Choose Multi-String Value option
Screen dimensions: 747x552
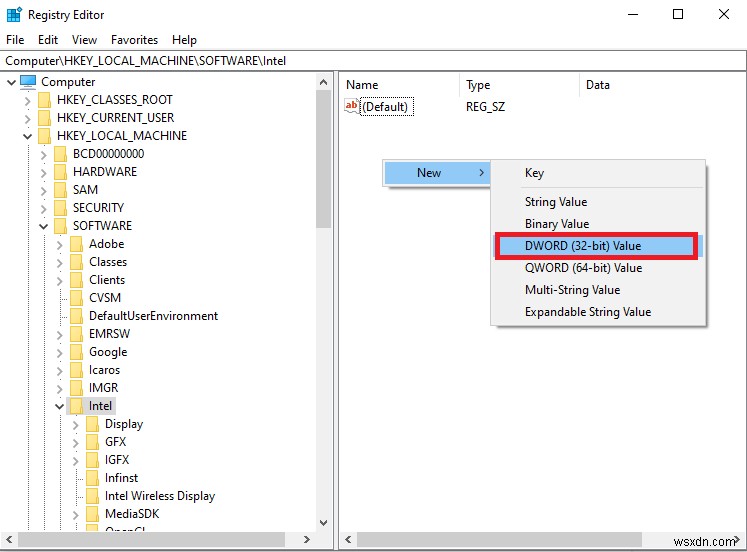pos(598,290)
